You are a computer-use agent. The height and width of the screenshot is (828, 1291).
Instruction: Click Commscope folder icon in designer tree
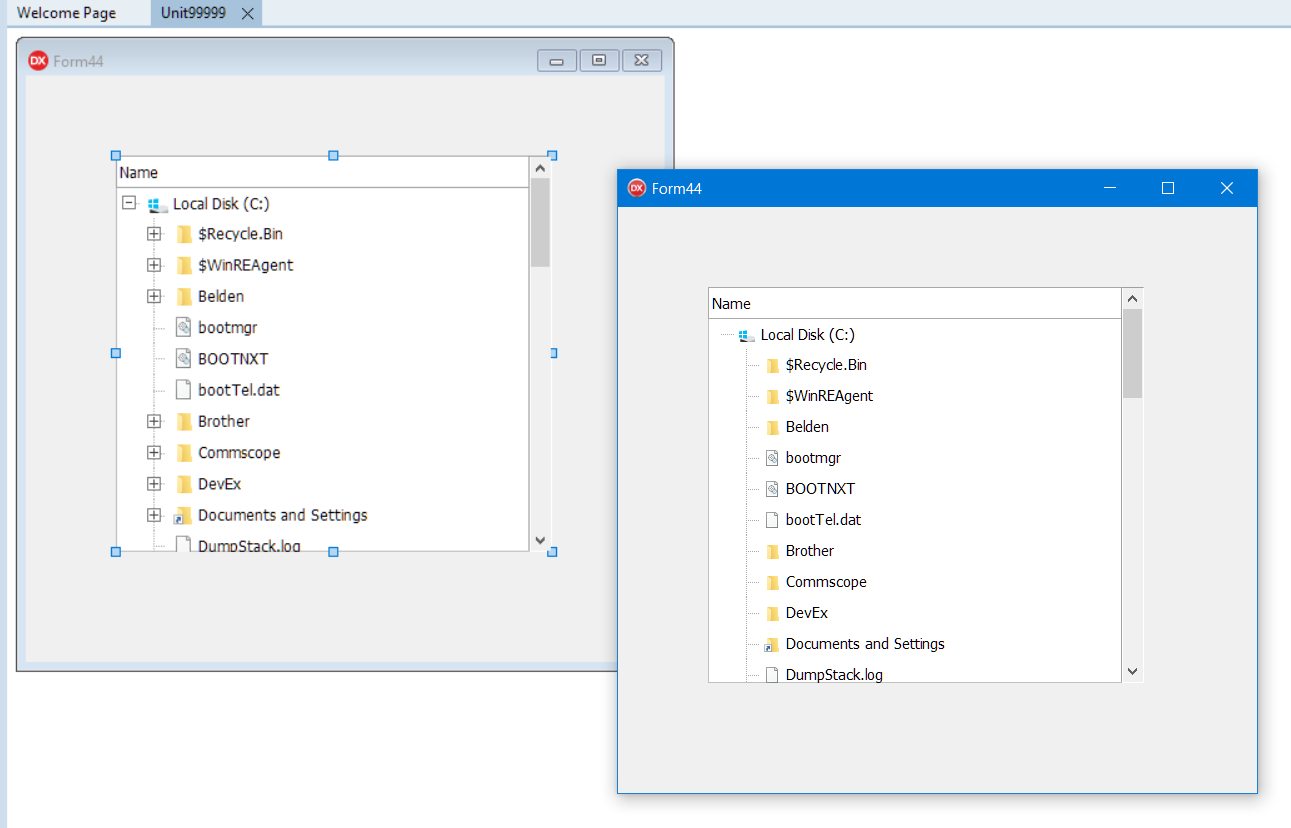tap(184, 453)
